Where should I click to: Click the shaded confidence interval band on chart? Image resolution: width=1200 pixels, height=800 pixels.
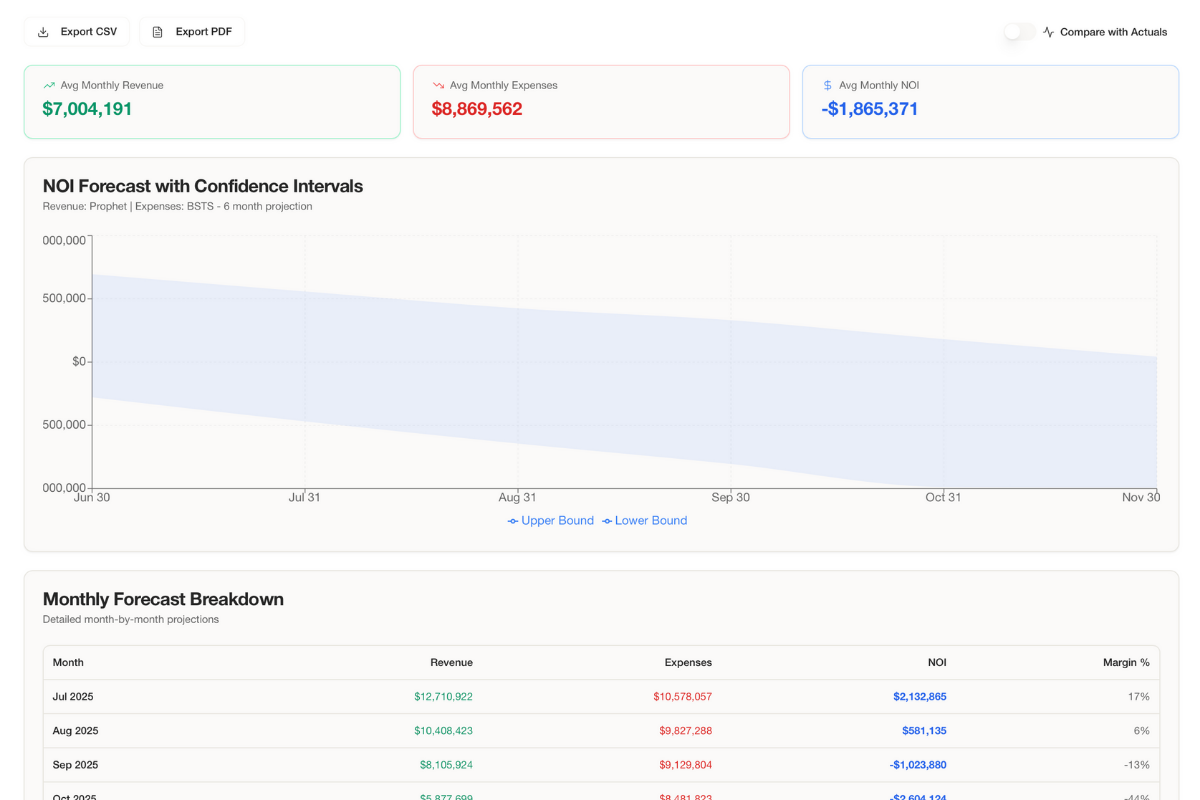point(600,370)
